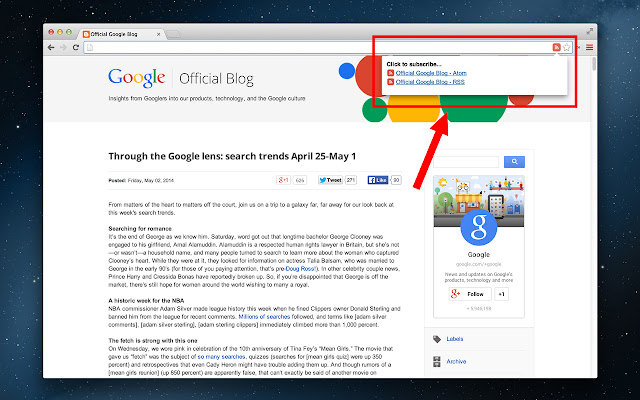Click the Atom feed icon in popup

pyautogui.click(x=391, y=73)
